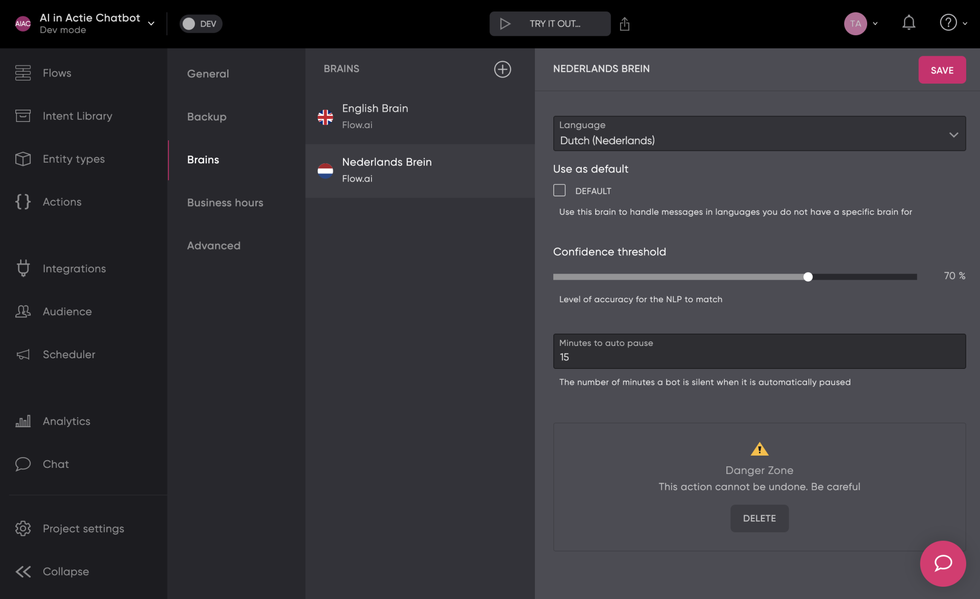The width and height of the screenshot is (980, 599).
Task: Open the Scheduler section
Action: click(x=68, y=355)
